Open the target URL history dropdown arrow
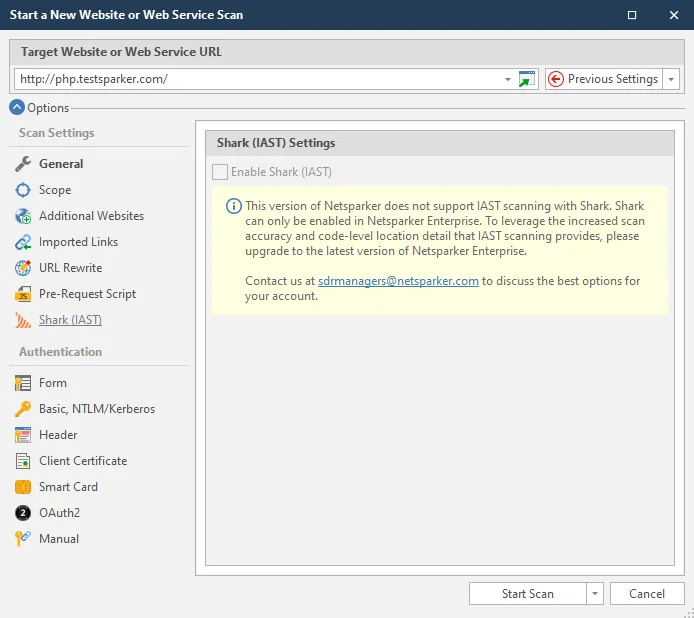Image resolution: width=694 pixels, height=618 pixels. click(508, 80)
